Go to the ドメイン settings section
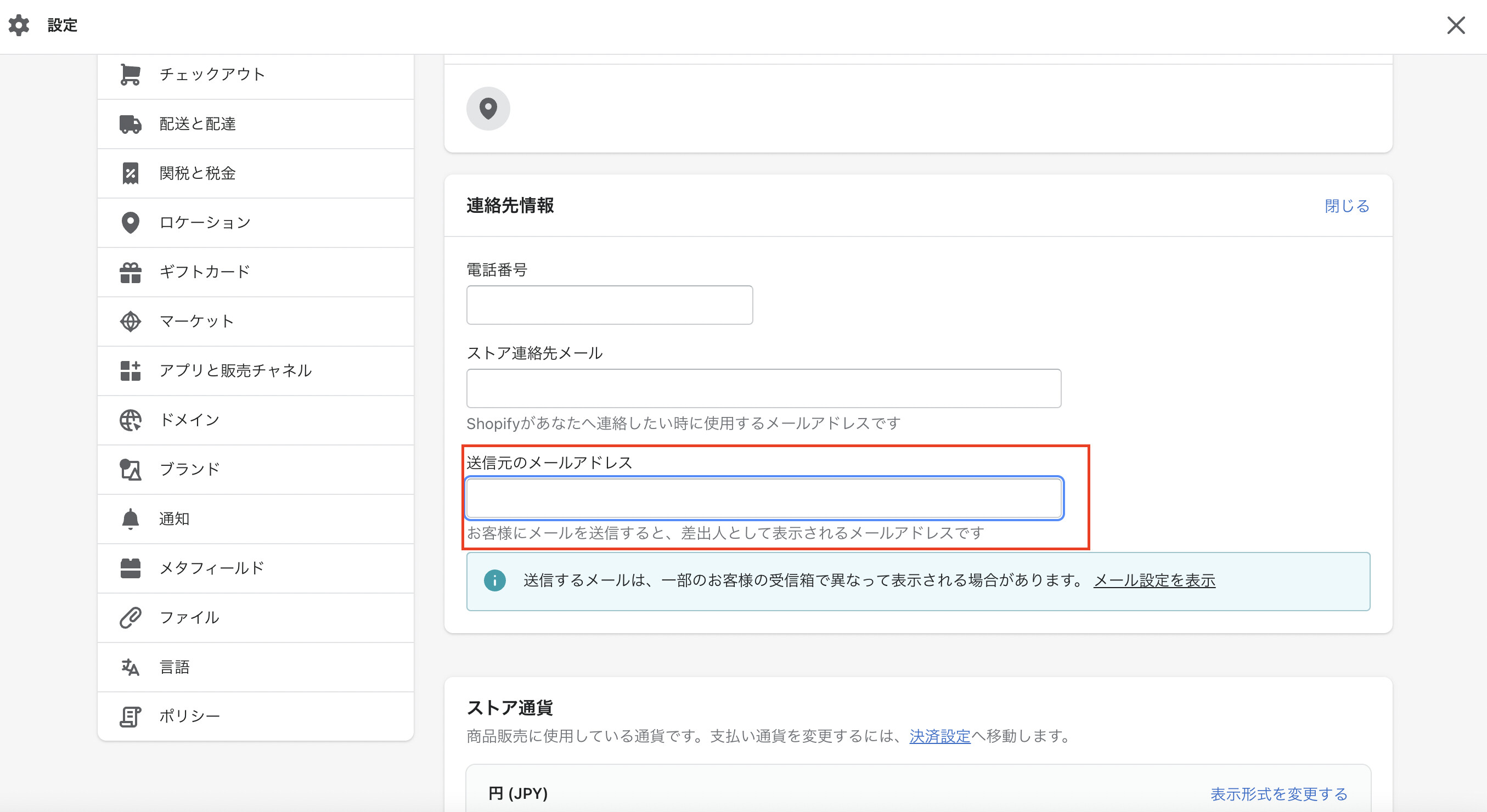 [189, 420]
